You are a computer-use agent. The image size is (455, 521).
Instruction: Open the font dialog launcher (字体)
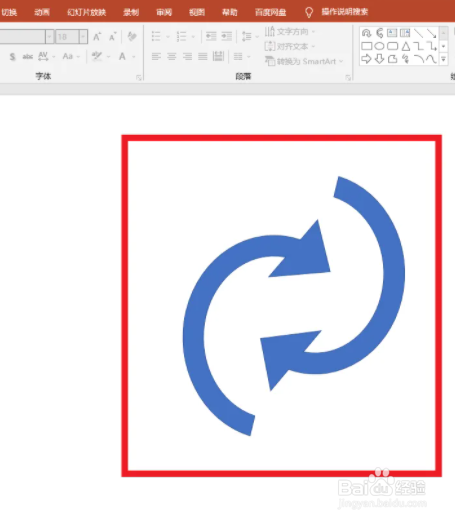[x=139, y=78]
